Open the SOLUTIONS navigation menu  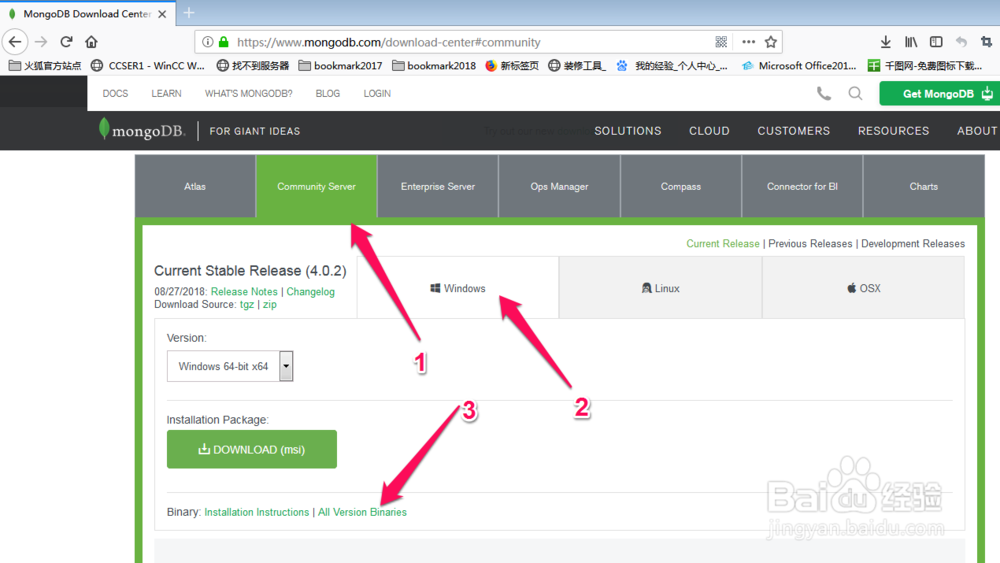(628, 131)
